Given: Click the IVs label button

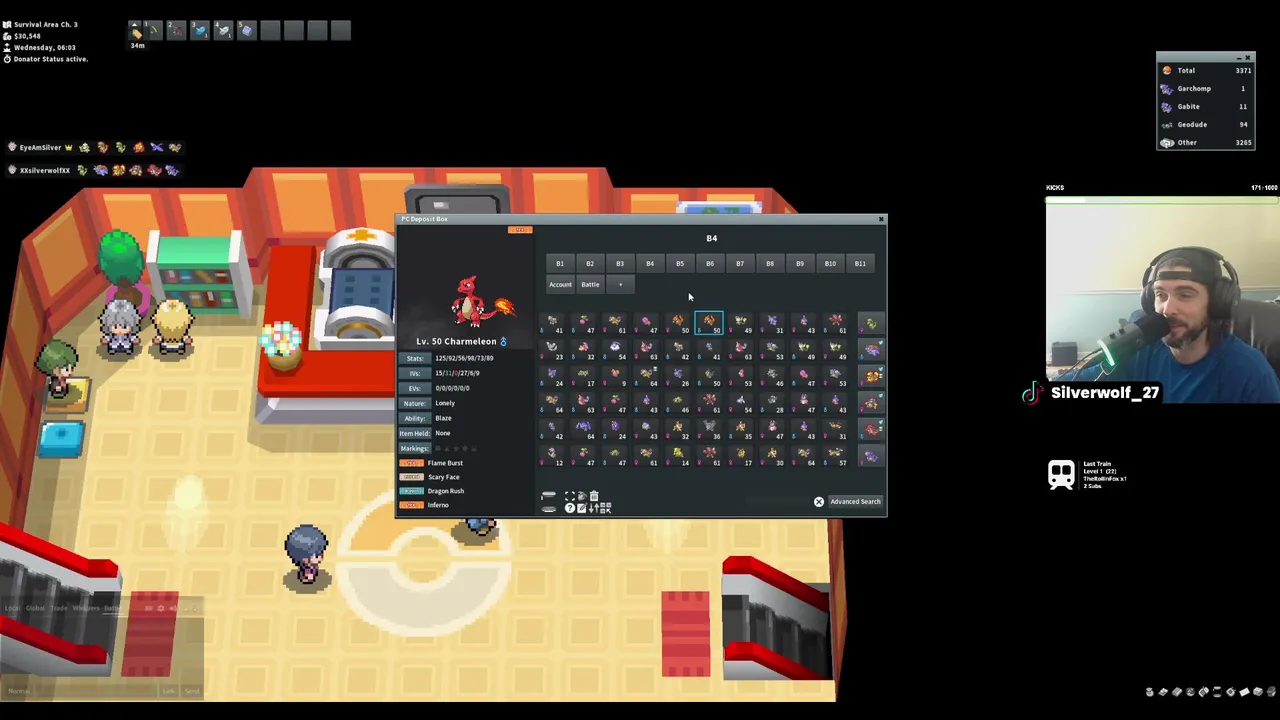Looking at the screenshot, I should pos(415,373).
